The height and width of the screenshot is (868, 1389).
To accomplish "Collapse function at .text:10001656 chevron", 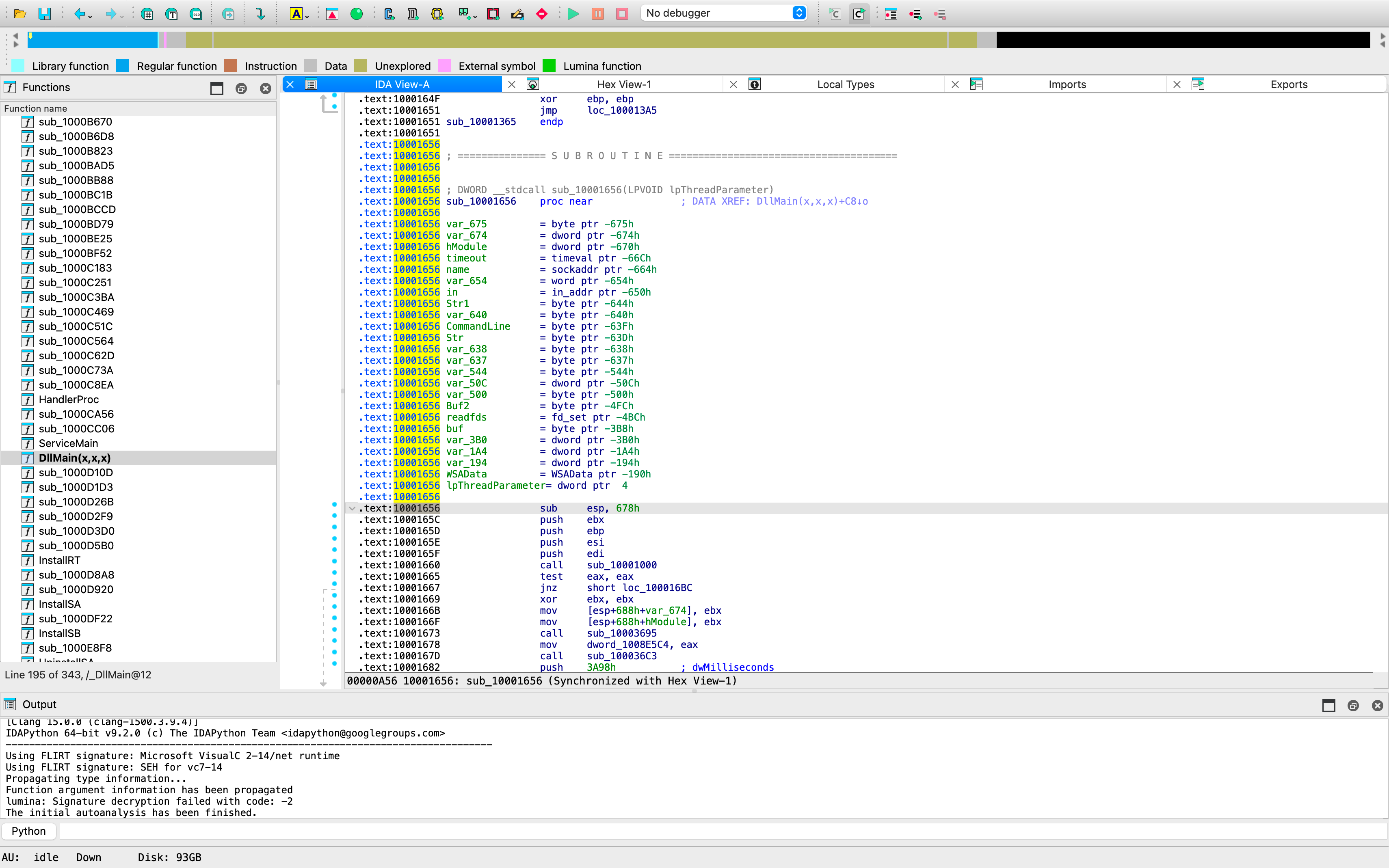I will [352, 508].
